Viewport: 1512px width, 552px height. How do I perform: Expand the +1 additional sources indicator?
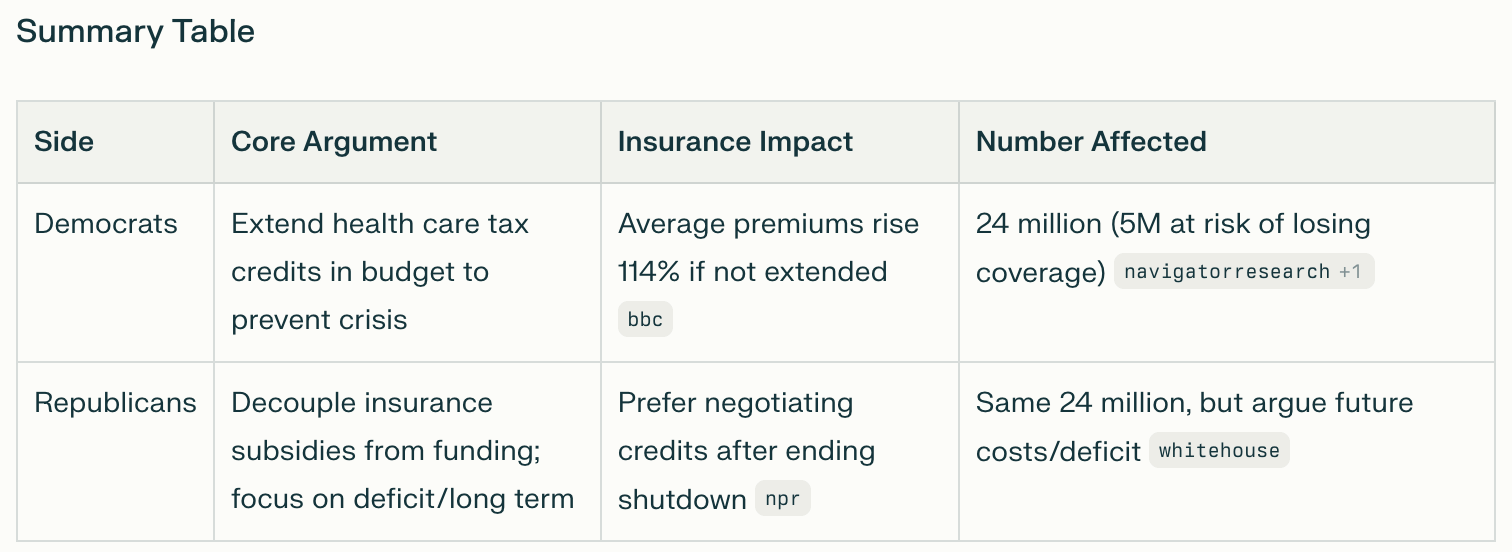click(x=1351, y=272)
